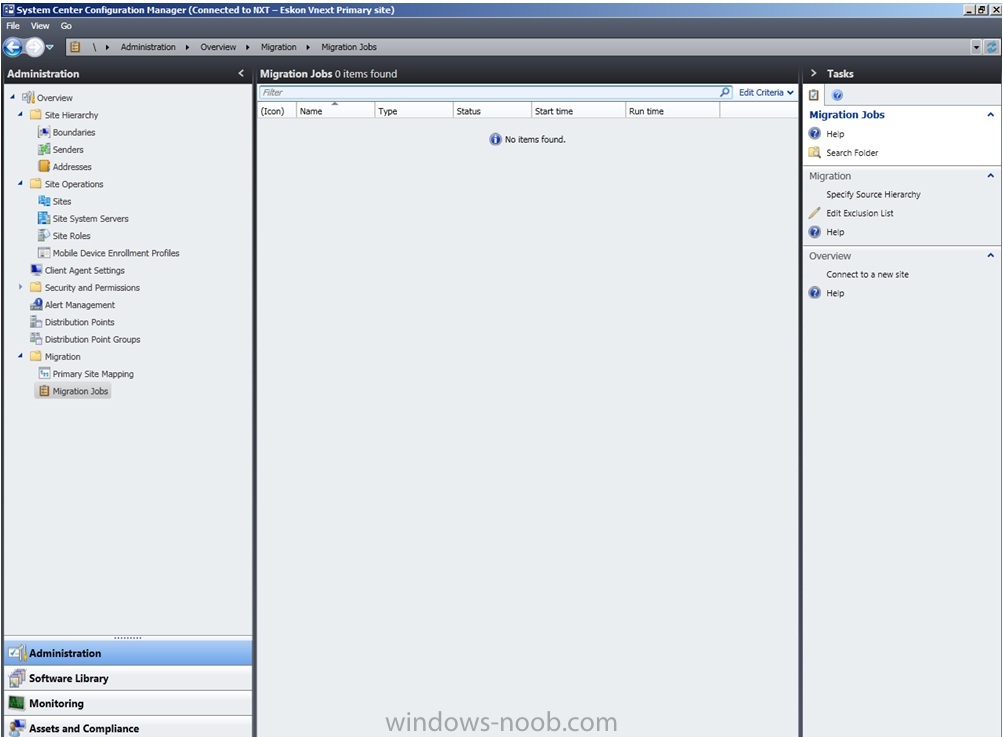The image size is (1003, 737).
Task: Click the Help tab icon in Tasks pane
Action: [837, 95]
